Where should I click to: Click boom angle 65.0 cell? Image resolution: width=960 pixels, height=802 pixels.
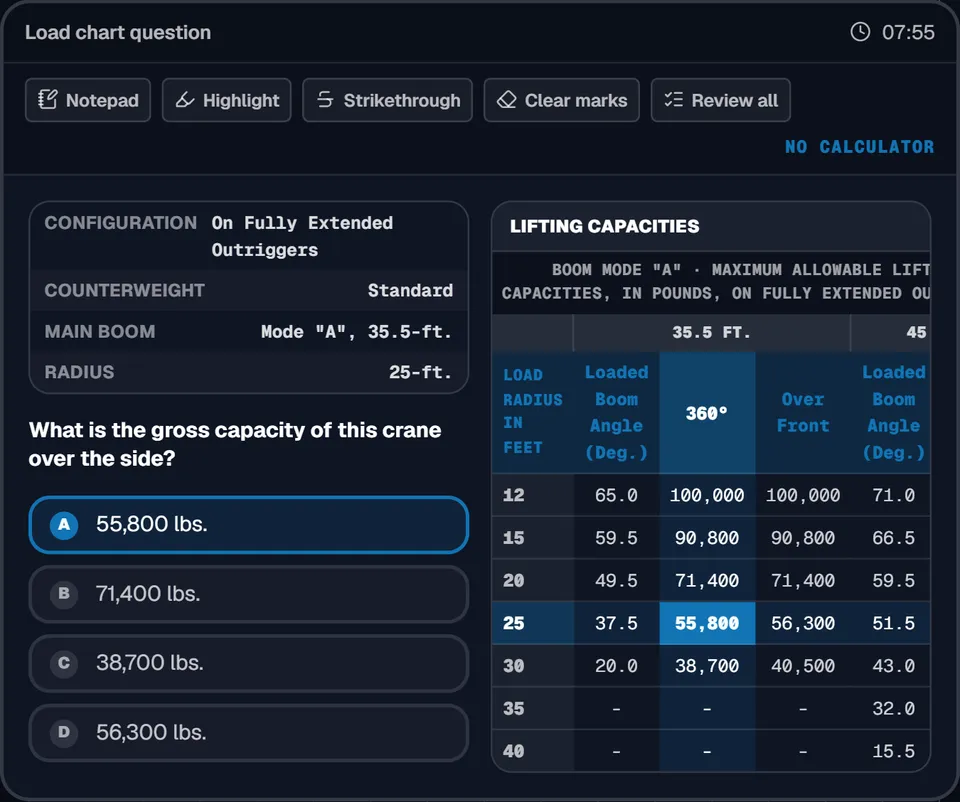click(x=617, y=495)
